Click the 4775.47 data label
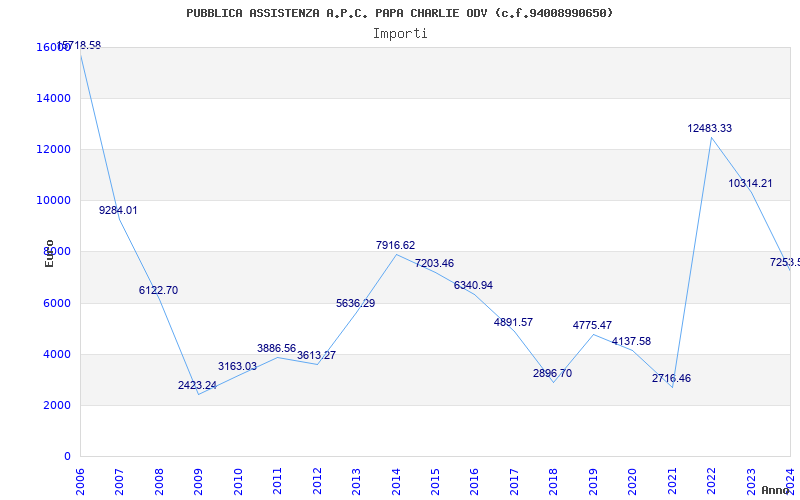 pyautogui.click(x=592, y=325)
